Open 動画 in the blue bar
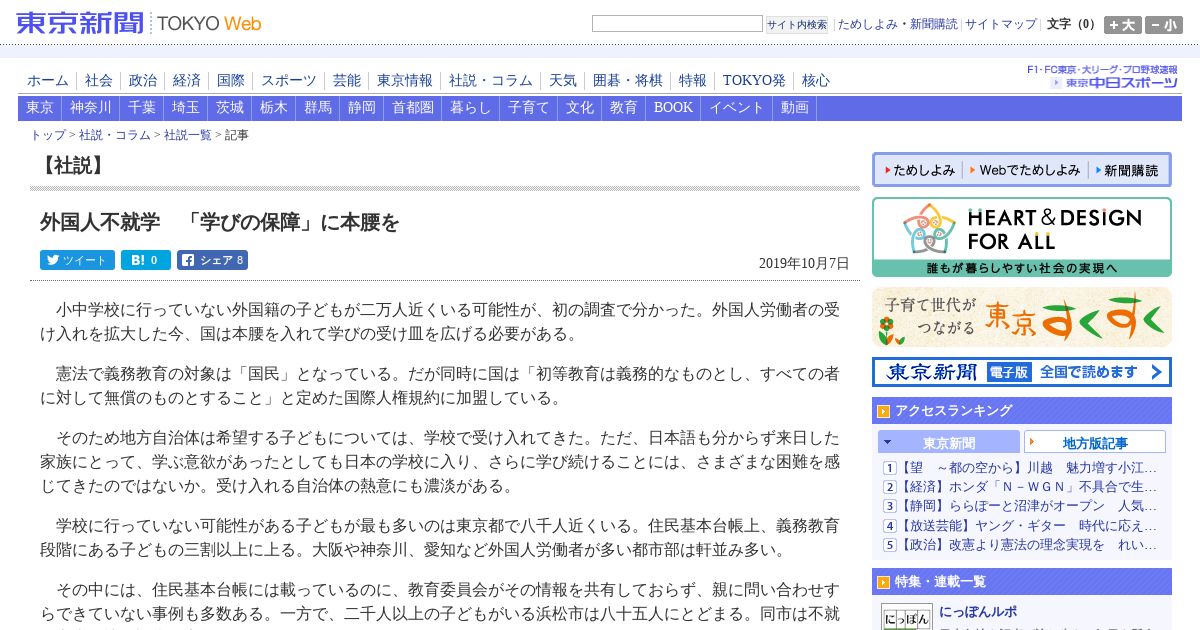Viewport: 1200px width, 630px height. [x=795, y=108]
